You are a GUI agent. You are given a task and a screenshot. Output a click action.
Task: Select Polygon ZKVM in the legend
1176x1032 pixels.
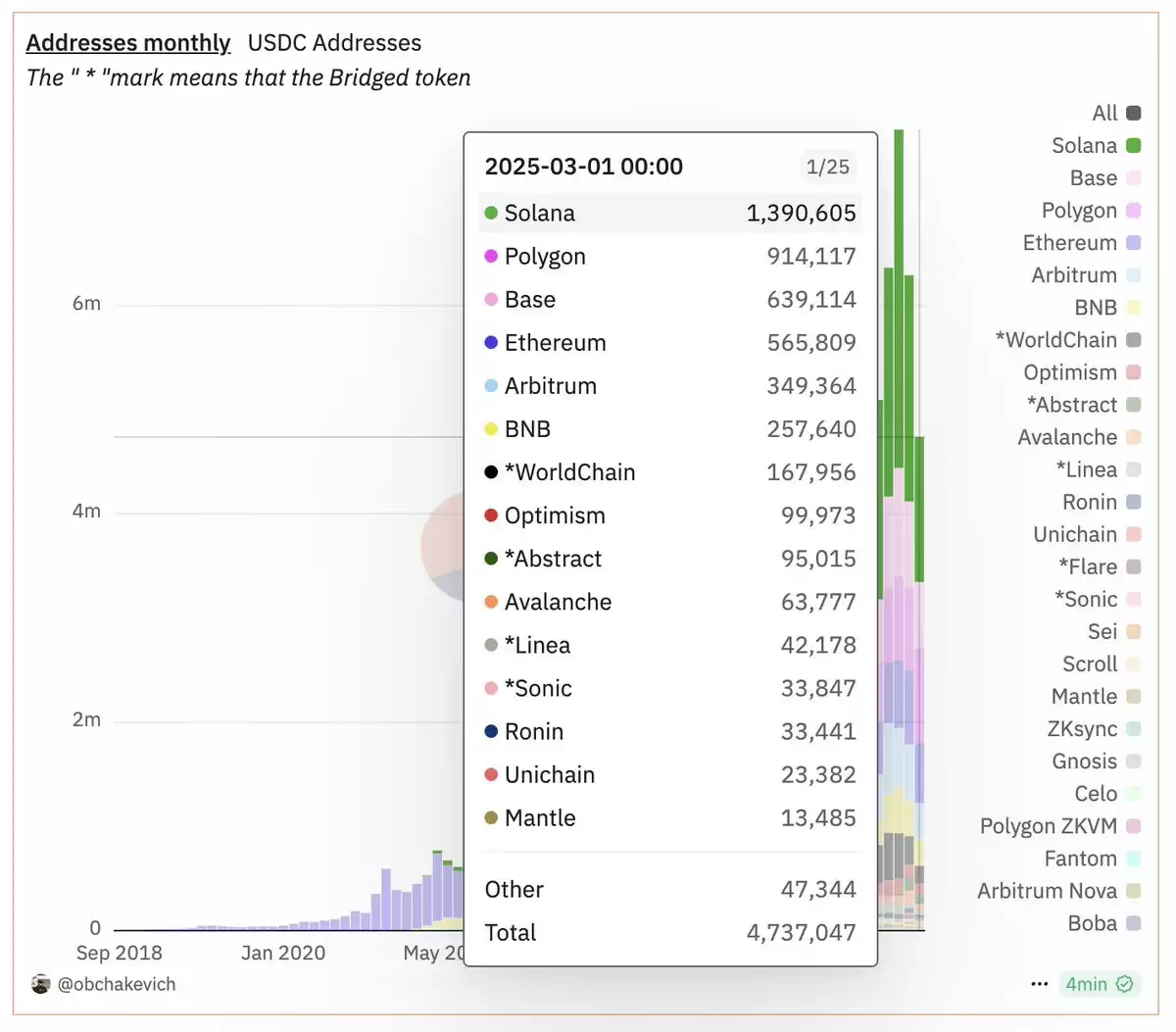1060,825
